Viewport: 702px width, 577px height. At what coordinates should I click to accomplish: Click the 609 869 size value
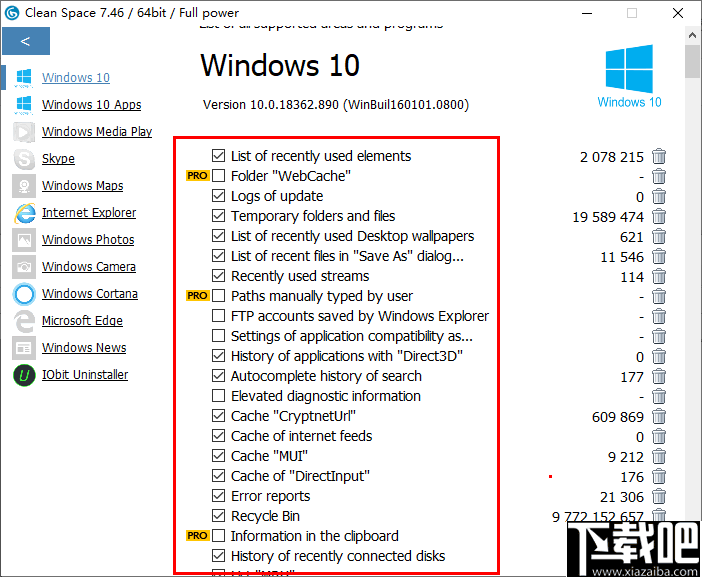pos(618,417)
